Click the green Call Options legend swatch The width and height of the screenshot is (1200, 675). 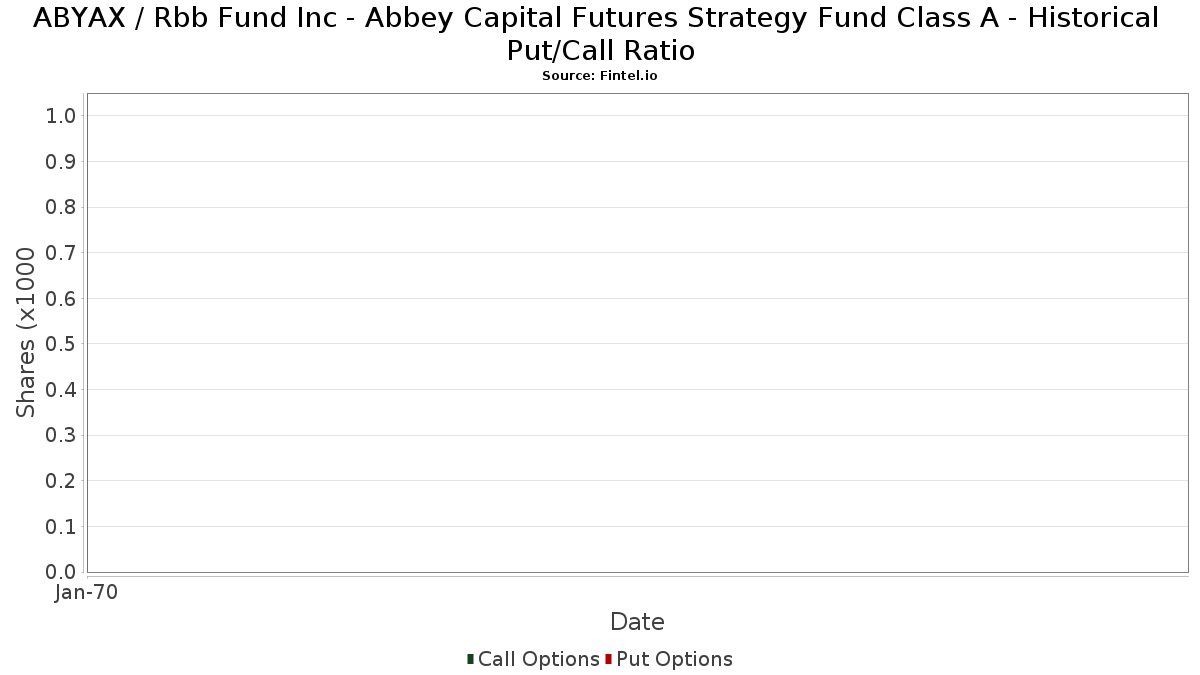click(470, 659)
